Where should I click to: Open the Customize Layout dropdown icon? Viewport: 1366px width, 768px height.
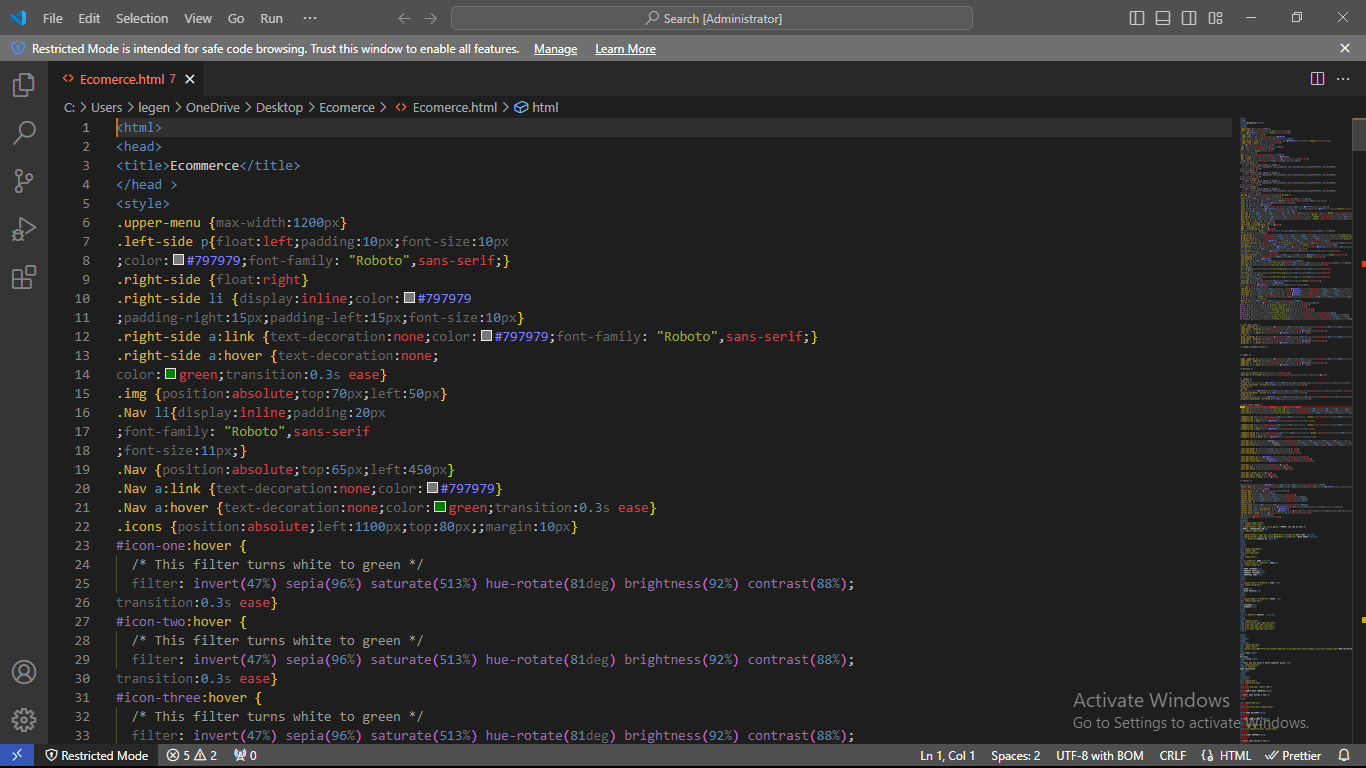pyautogui.click(x=1216, y=17)
